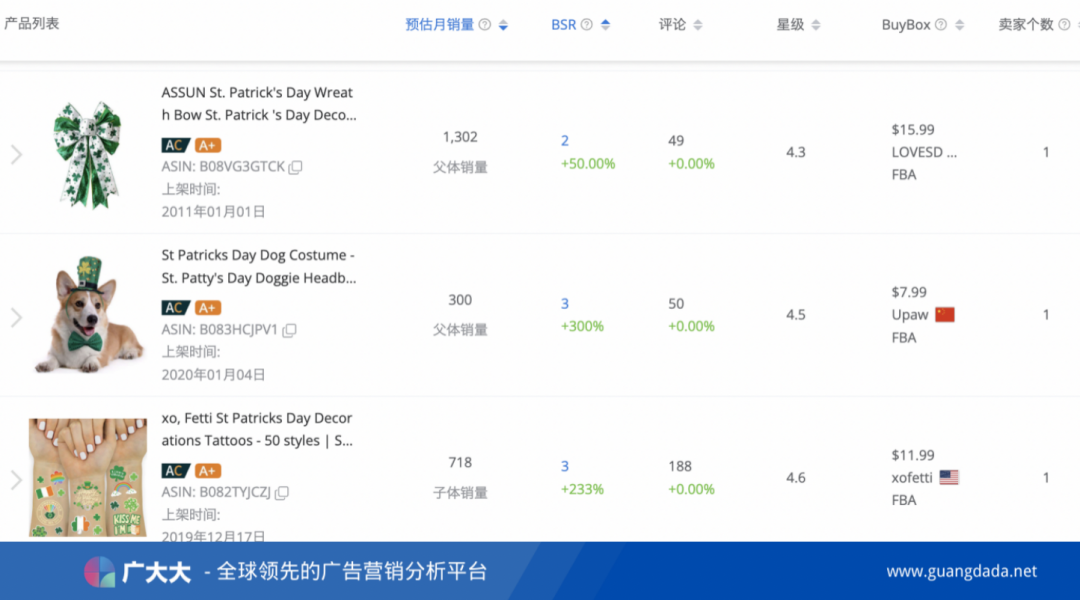This screenshot has height=600, width=1080.
Task: Open green bow product thumbnail
Action: pos(87,154)
